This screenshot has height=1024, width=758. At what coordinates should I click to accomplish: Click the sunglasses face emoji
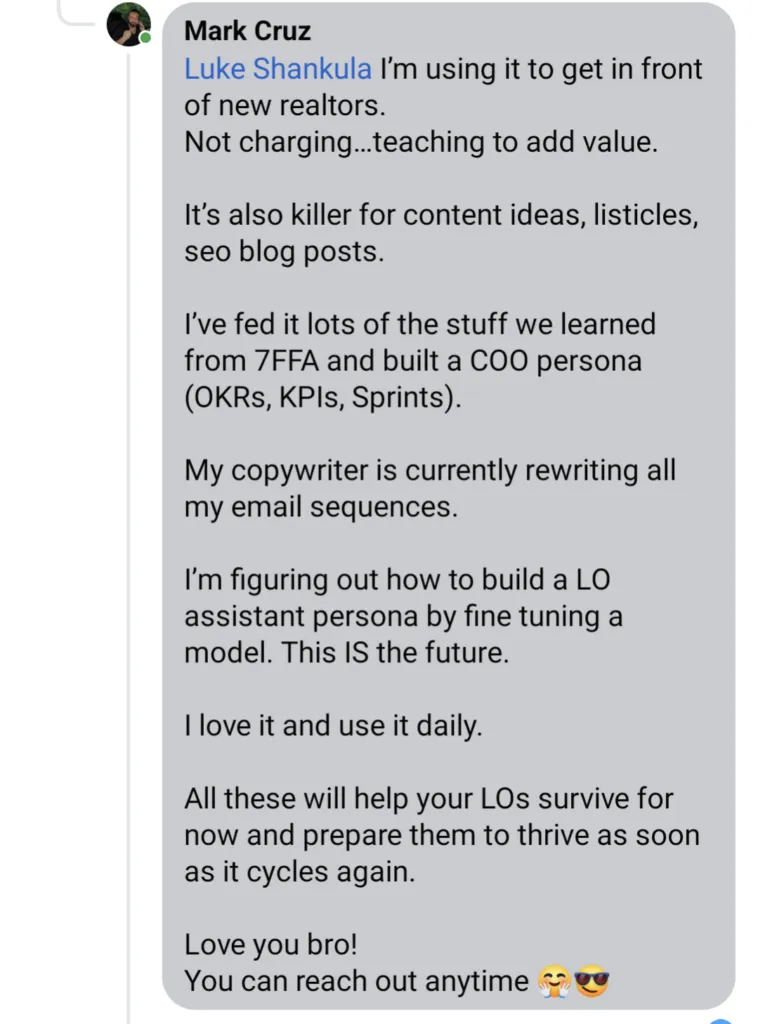592,981
